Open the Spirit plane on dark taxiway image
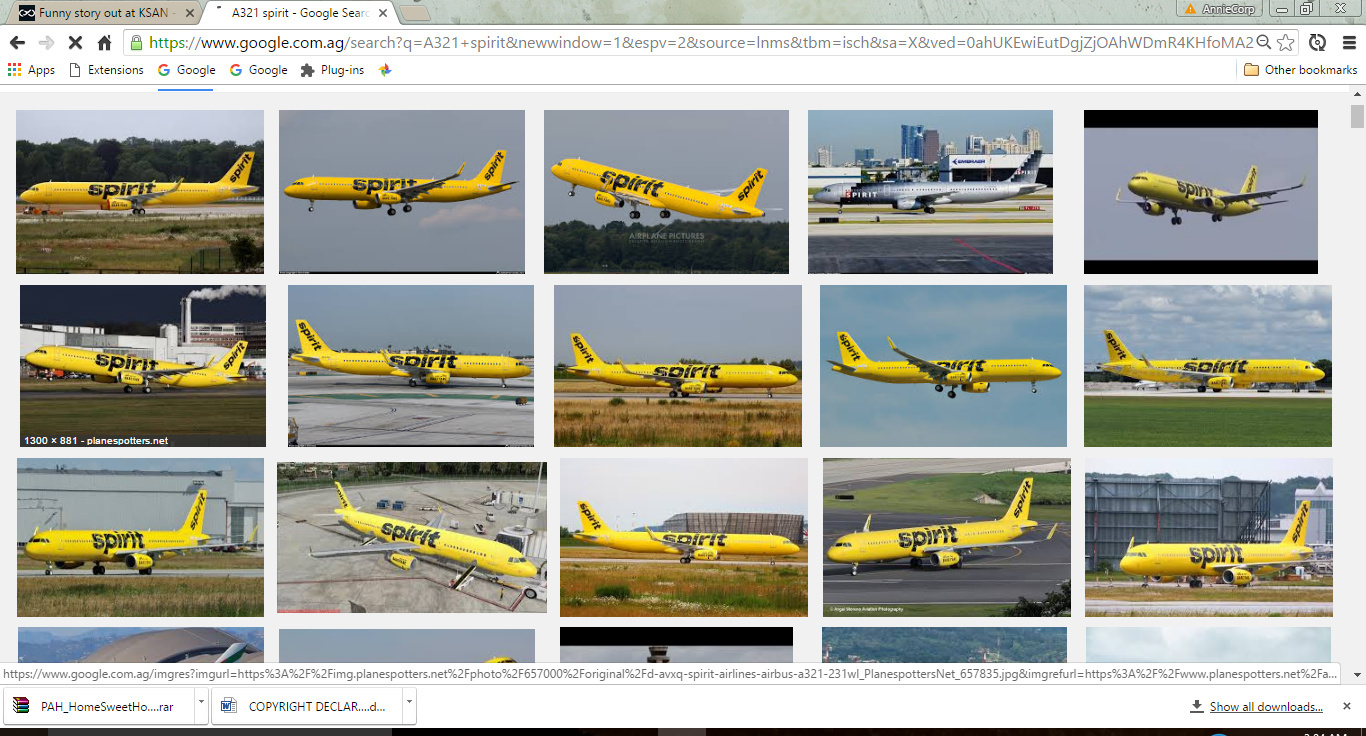The image size is (1366, 736). pos(947,537)
